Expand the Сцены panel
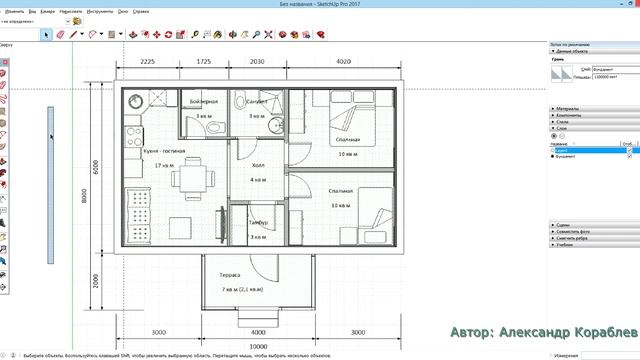The height and width of the screenshot is (360, 640). [594, 225]
